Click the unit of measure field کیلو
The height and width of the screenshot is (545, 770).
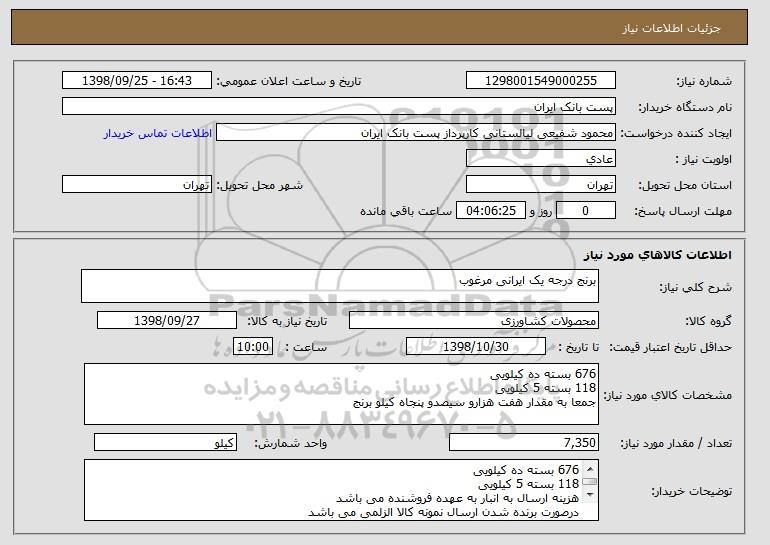165,442
